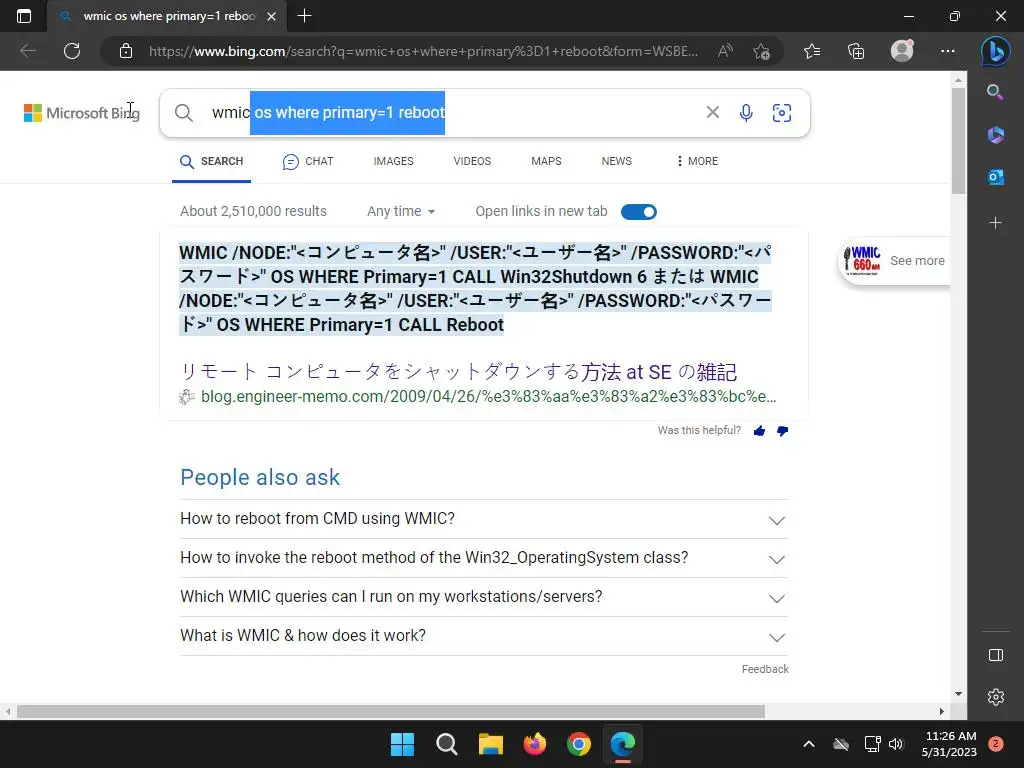1024x768 pixels.
Task: Toggle Open links in new tab switch
Action: coord(639,212)
